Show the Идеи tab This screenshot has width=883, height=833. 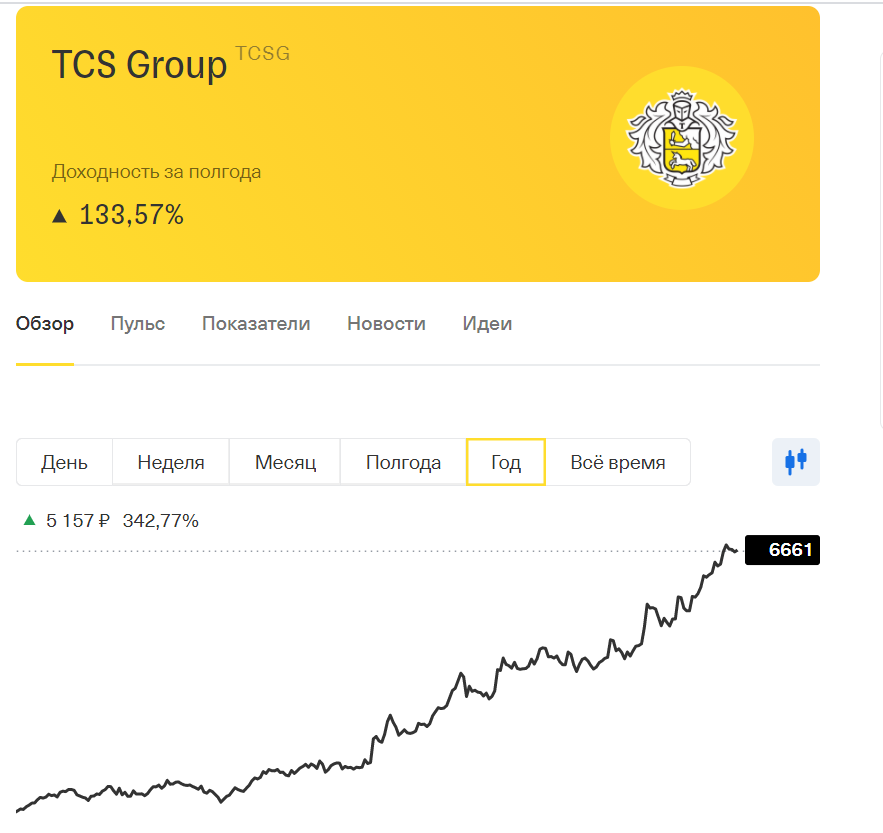point(487,324)
